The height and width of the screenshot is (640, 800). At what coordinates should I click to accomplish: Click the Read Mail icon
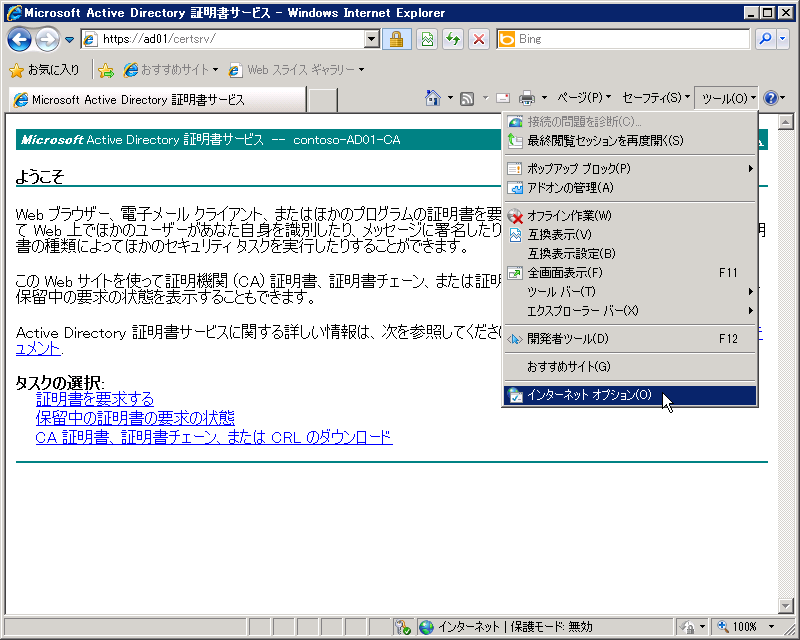(503, 97)
